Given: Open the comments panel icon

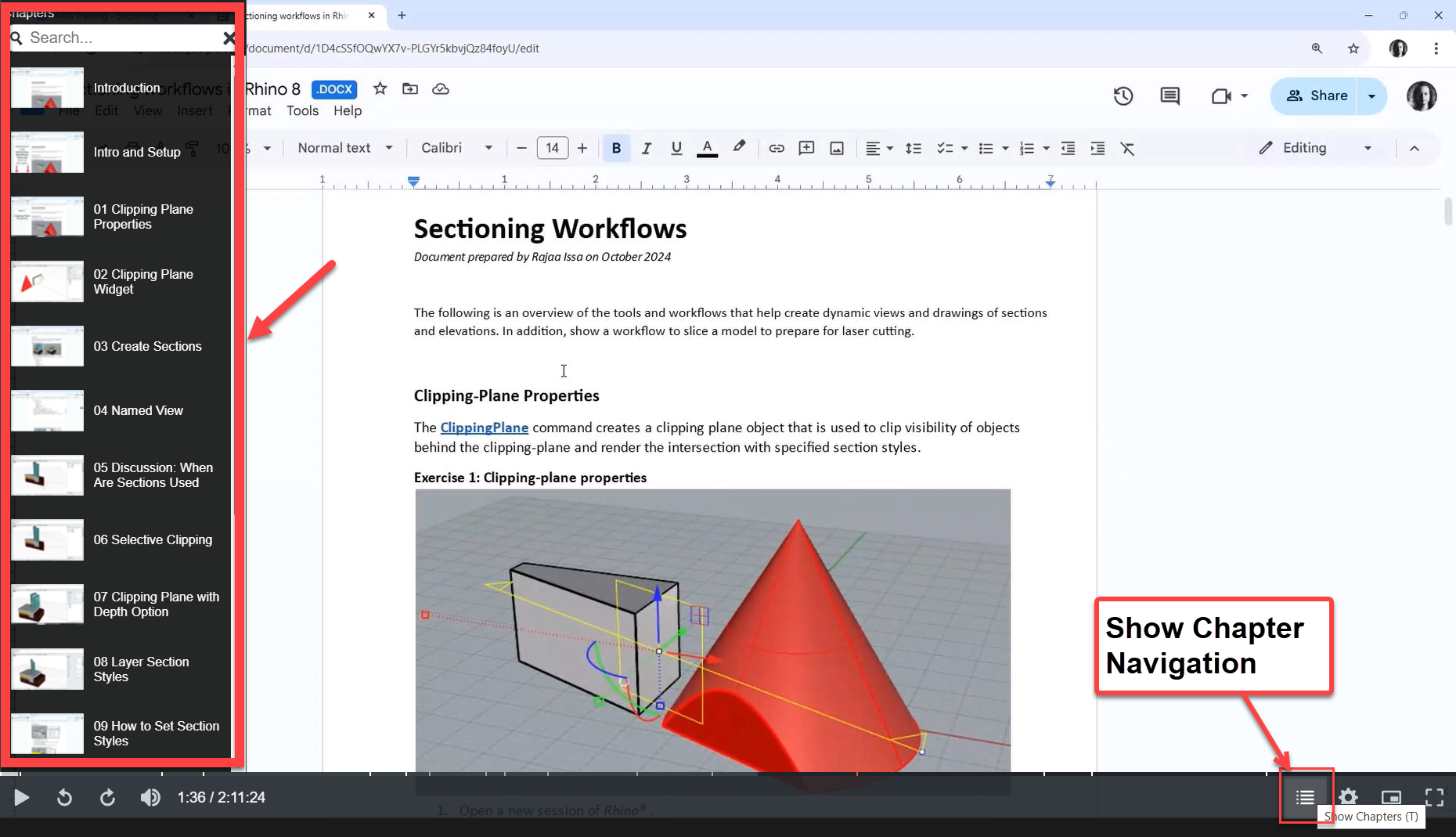Looking at the screenshot, I should [x=1169, y=96].
